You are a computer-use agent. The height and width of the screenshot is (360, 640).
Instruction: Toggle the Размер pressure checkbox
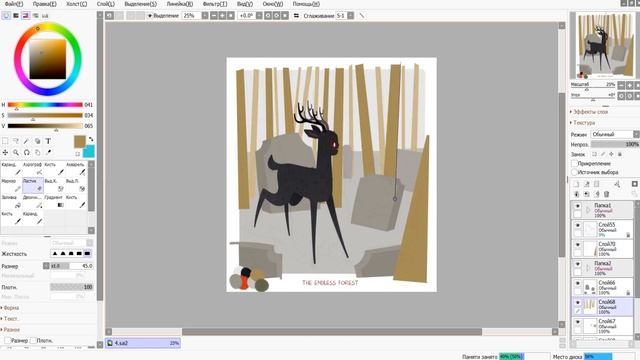[8, 340]
